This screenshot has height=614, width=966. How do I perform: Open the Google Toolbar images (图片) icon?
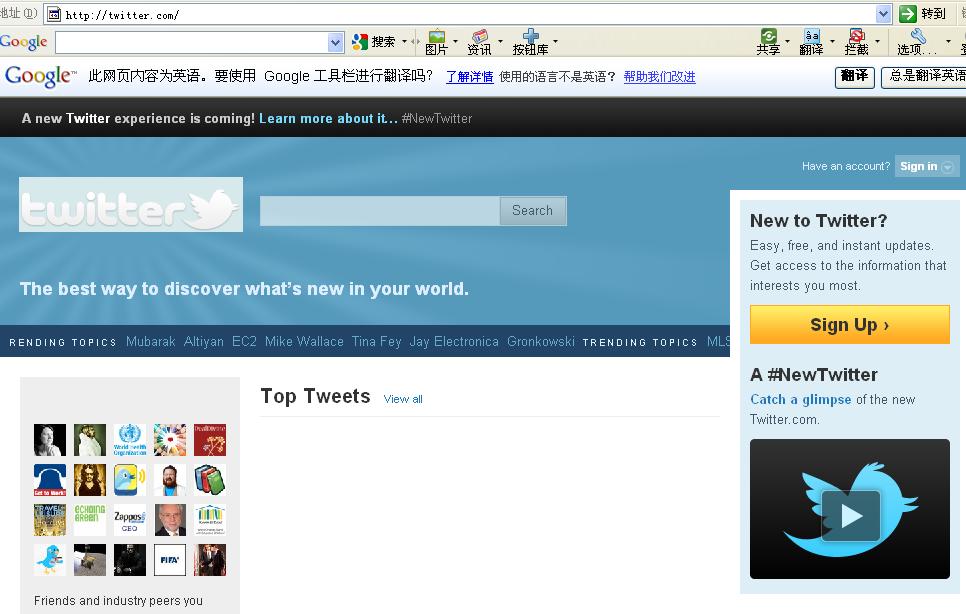point(436,41)
